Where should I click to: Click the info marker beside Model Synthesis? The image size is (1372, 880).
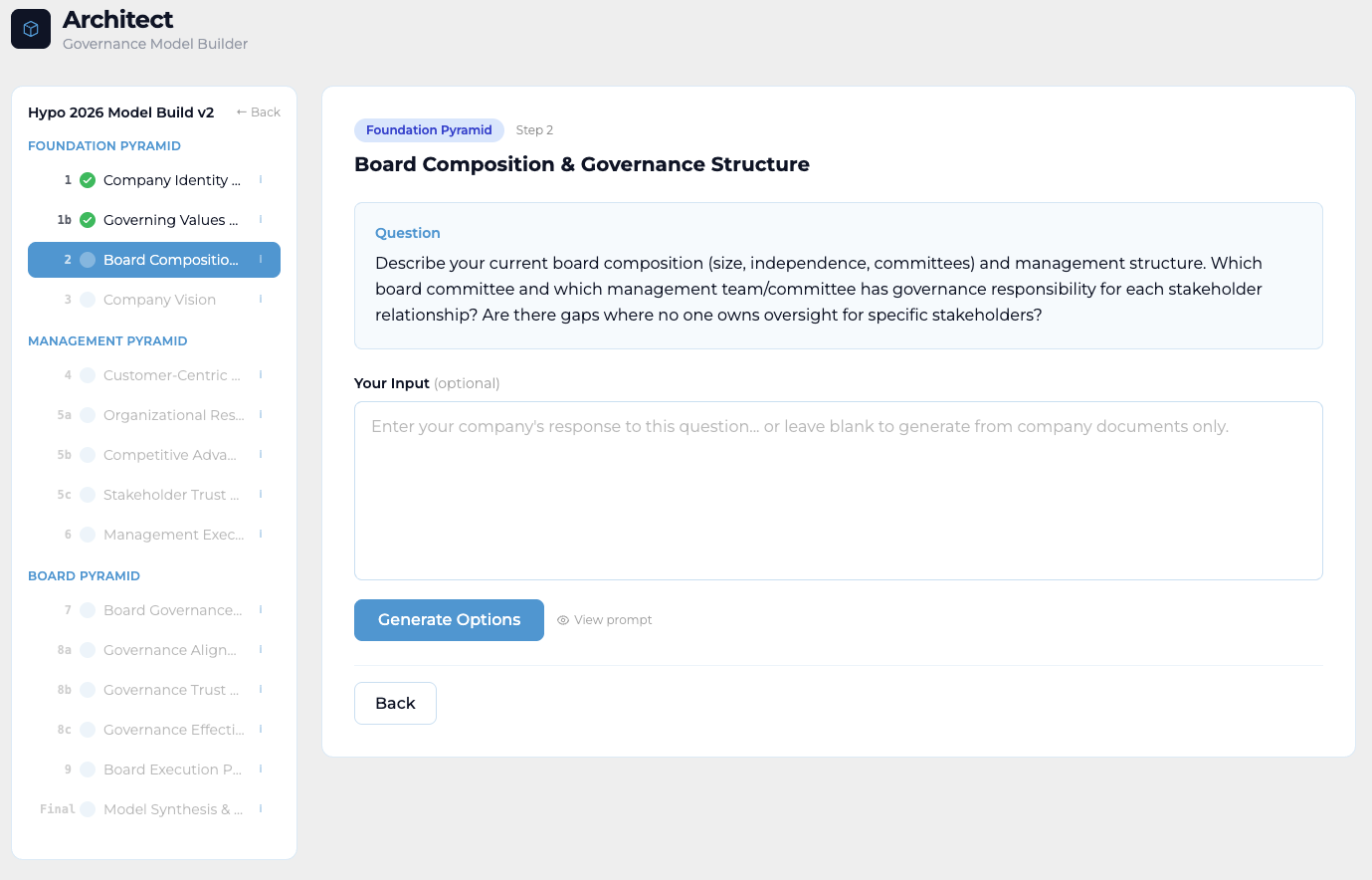pos(262,808)
